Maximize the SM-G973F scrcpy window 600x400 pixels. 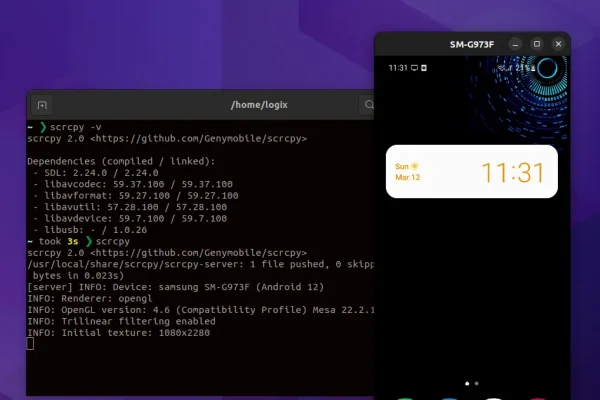(537, 44)
